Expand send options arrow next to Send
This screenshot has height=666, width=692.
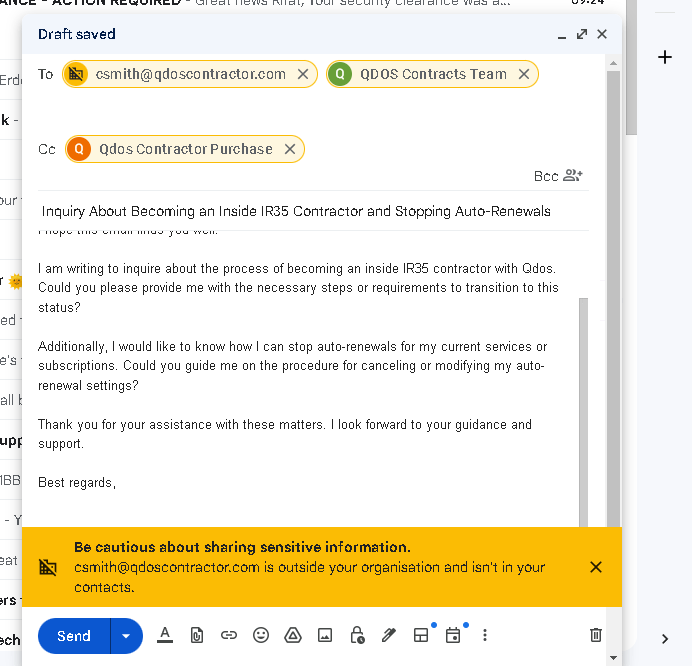(x=126, y=636)
